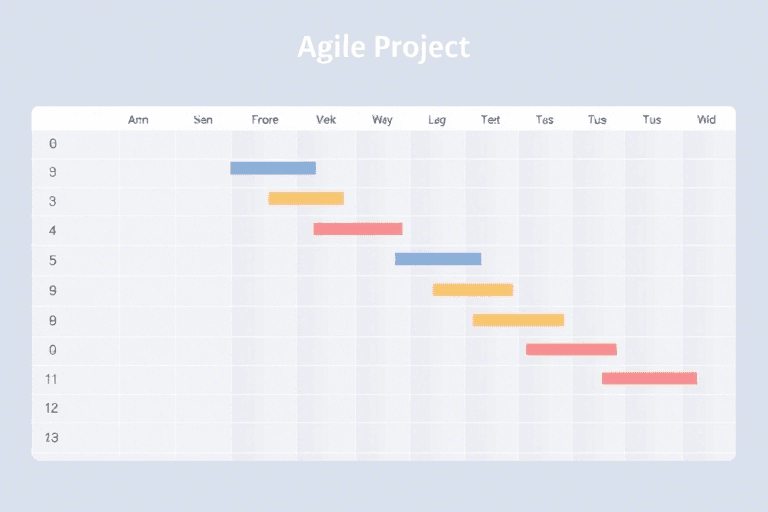Select the Wid column header

pos(706,120)
